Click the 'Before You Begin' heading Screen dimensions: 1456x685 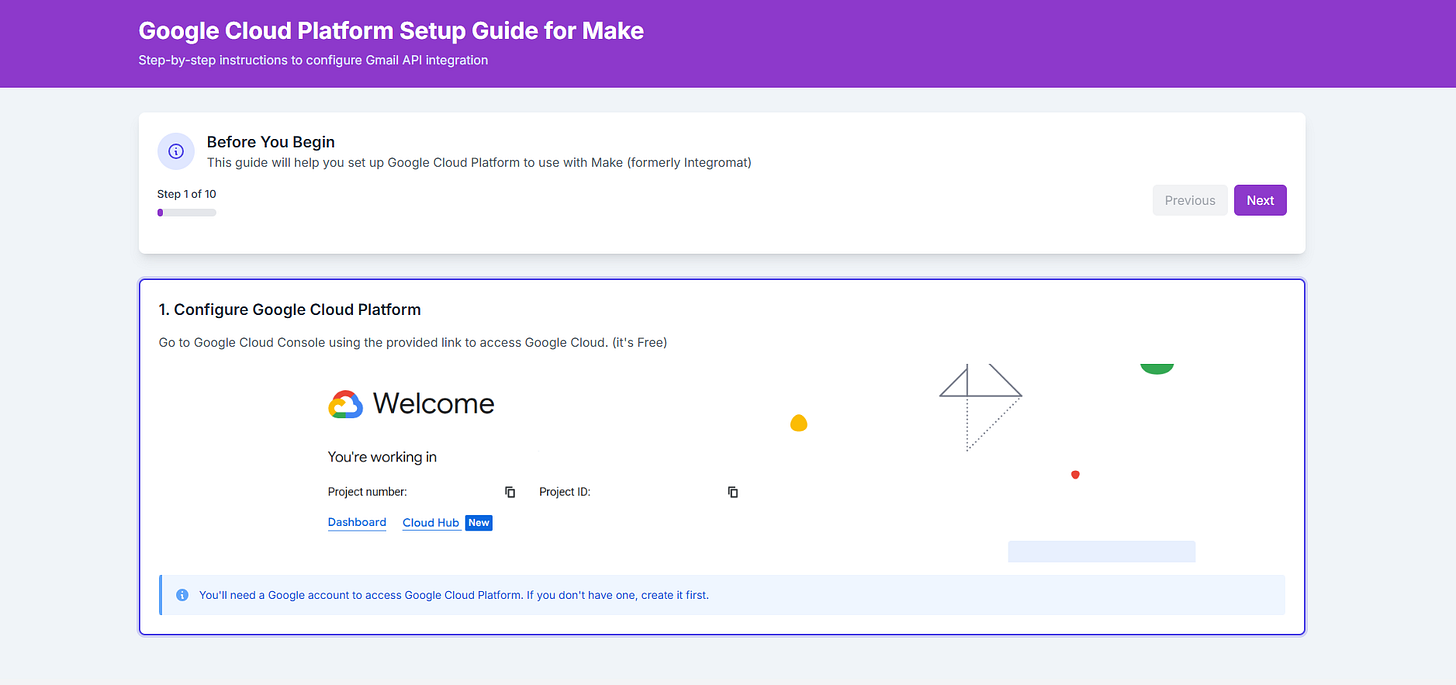pos(271,142)
